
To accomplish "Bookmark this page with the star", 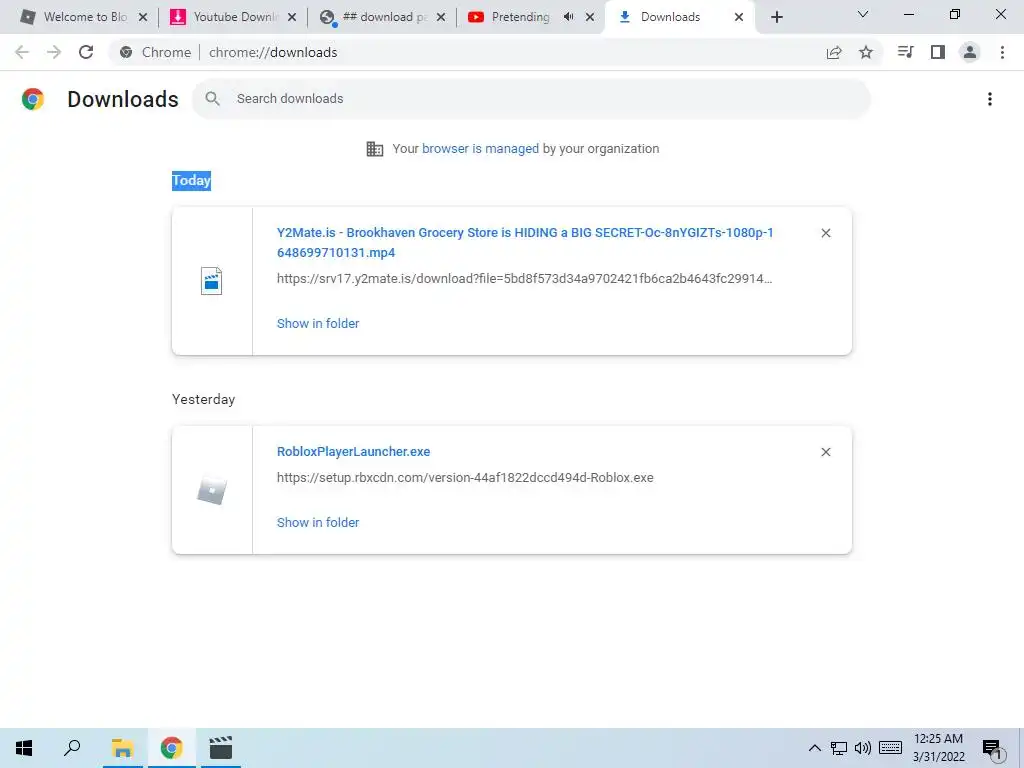I will [866, 52].
